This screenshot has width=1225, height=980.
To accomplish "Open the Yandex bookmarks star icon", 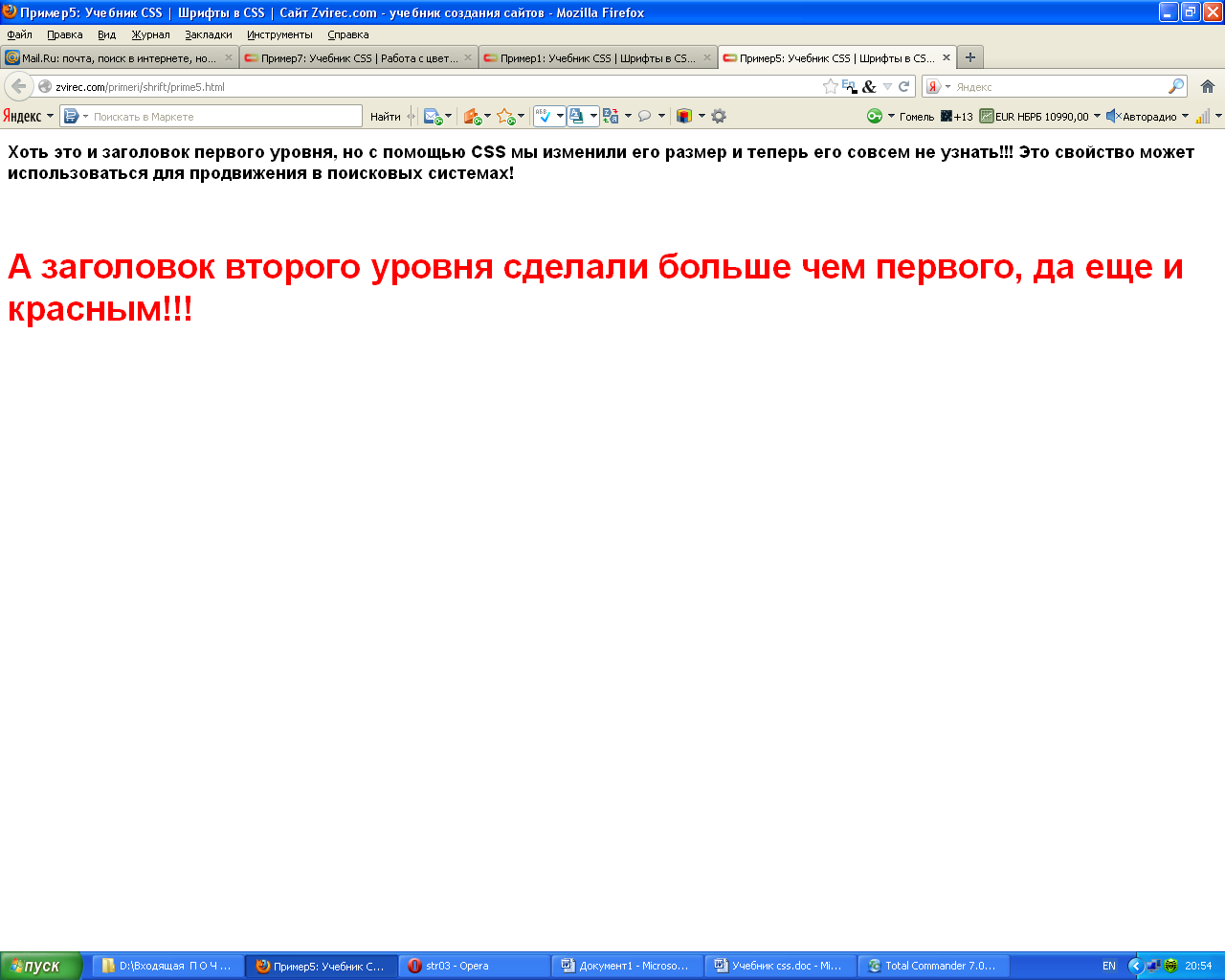I will coord(506,116).
